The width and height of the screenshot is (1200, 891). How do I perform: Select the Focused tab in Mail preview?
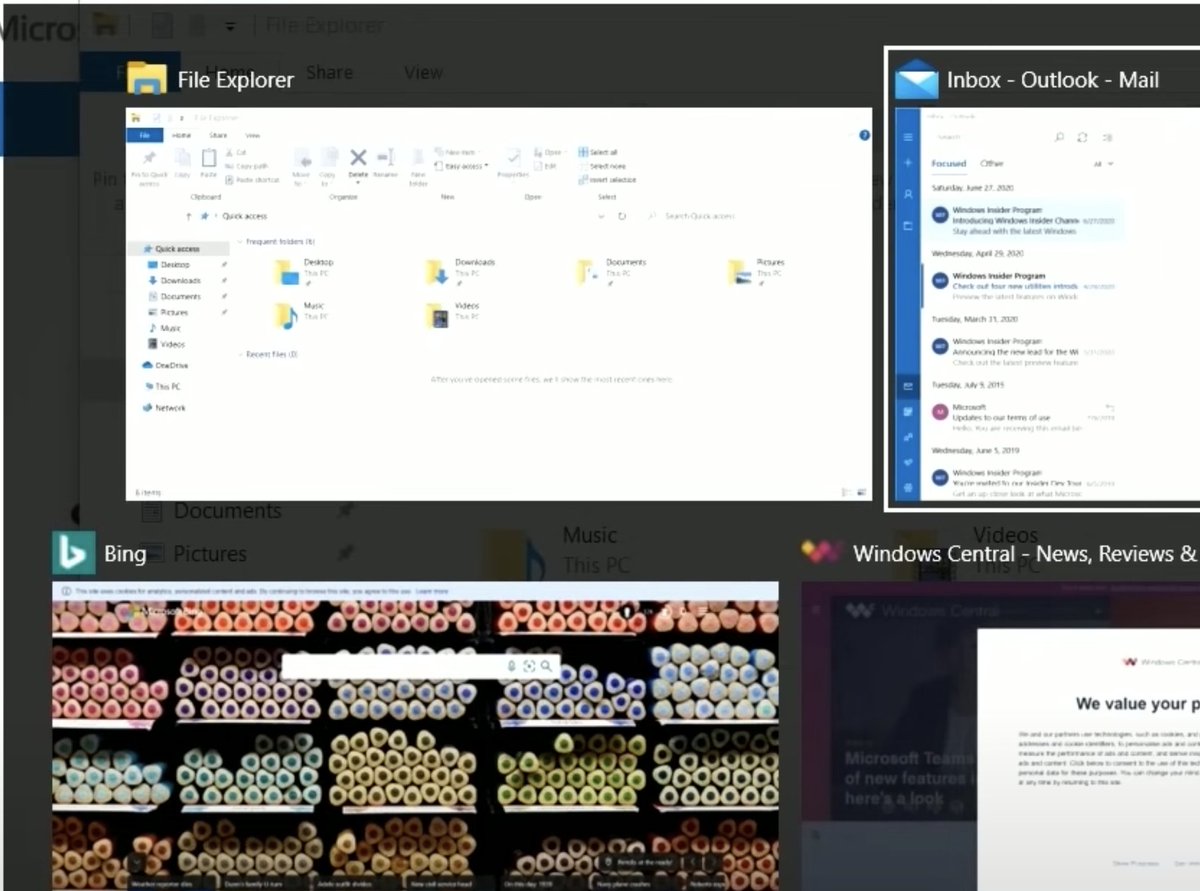pyautogui.click(x=949, y=163)
